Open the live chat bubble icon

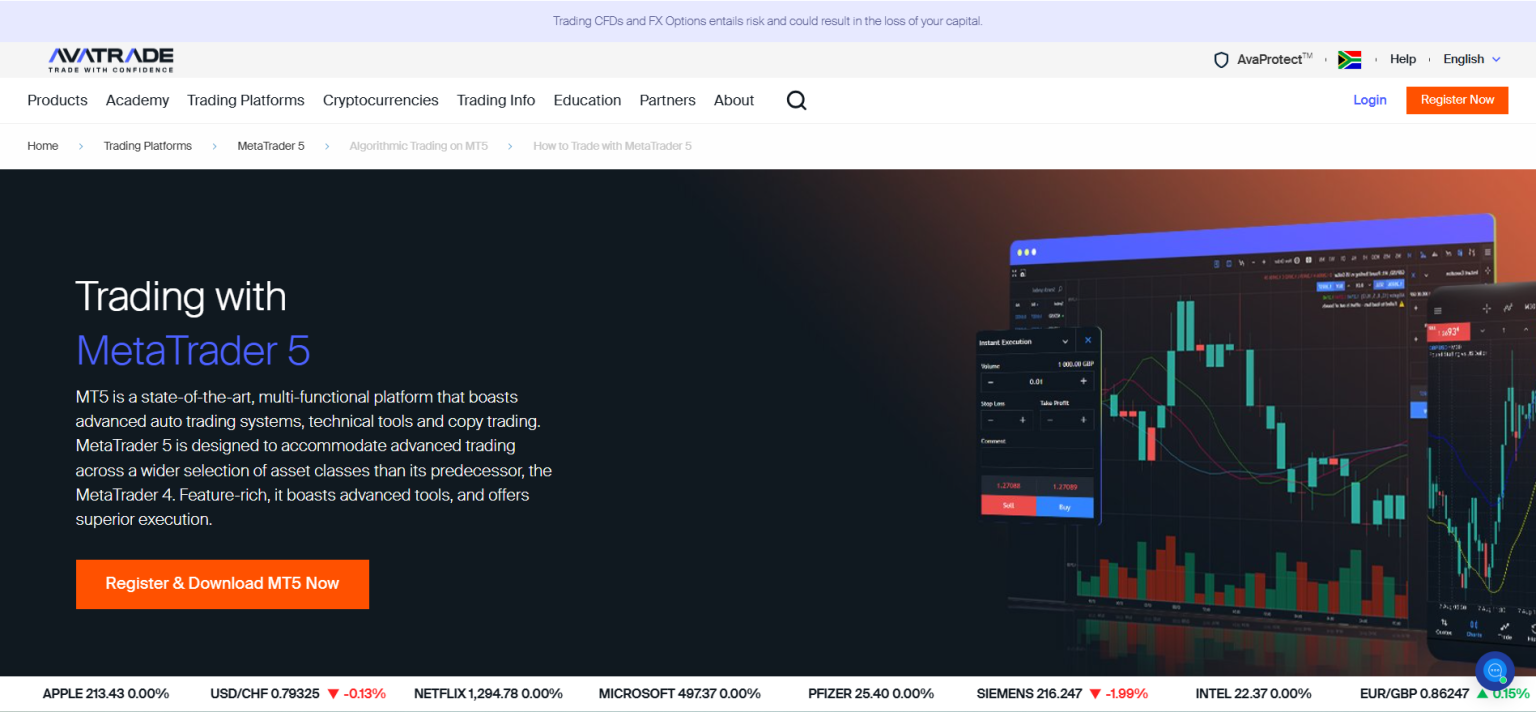coord(1495,670)
